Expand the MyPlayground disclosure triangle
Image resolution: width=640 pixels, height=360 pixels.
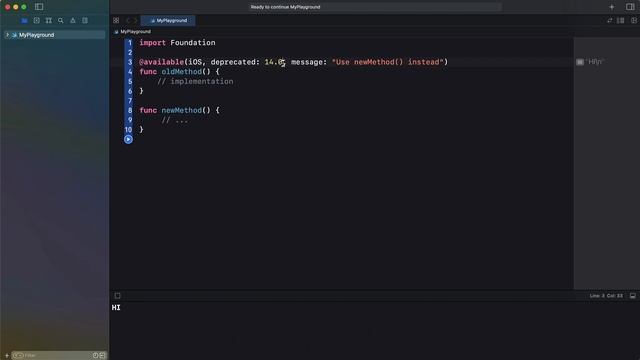coord(7,35)
